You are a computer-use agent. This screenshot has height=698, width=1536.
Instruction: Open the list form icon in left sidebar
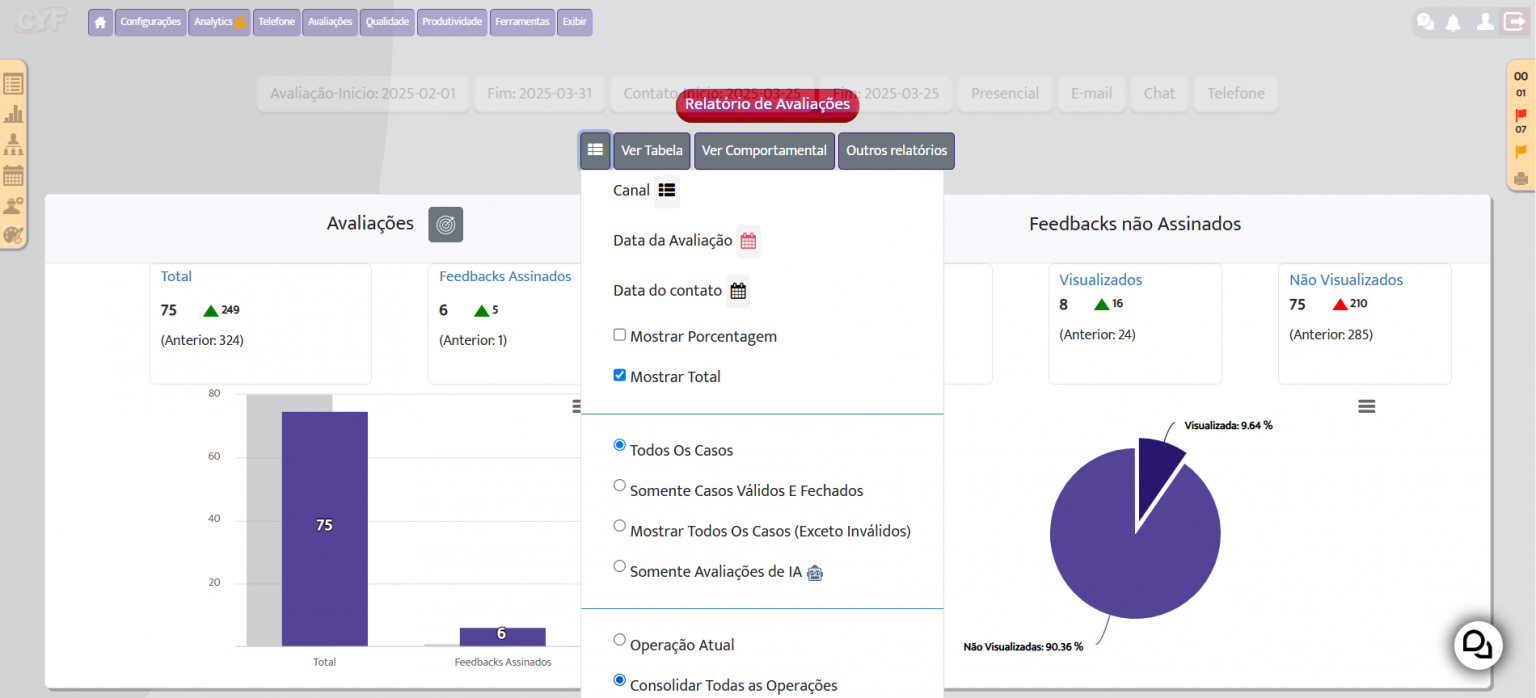(x=13, y=84)
